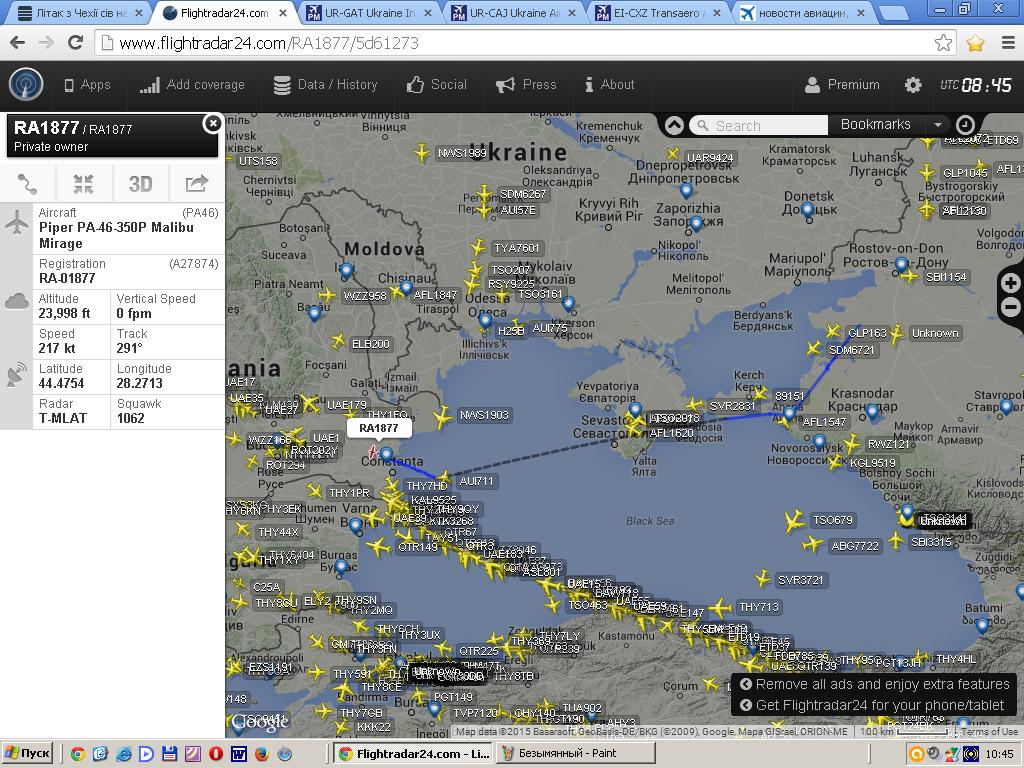
Task: Open the Social menu
Action: pos(437,85)
